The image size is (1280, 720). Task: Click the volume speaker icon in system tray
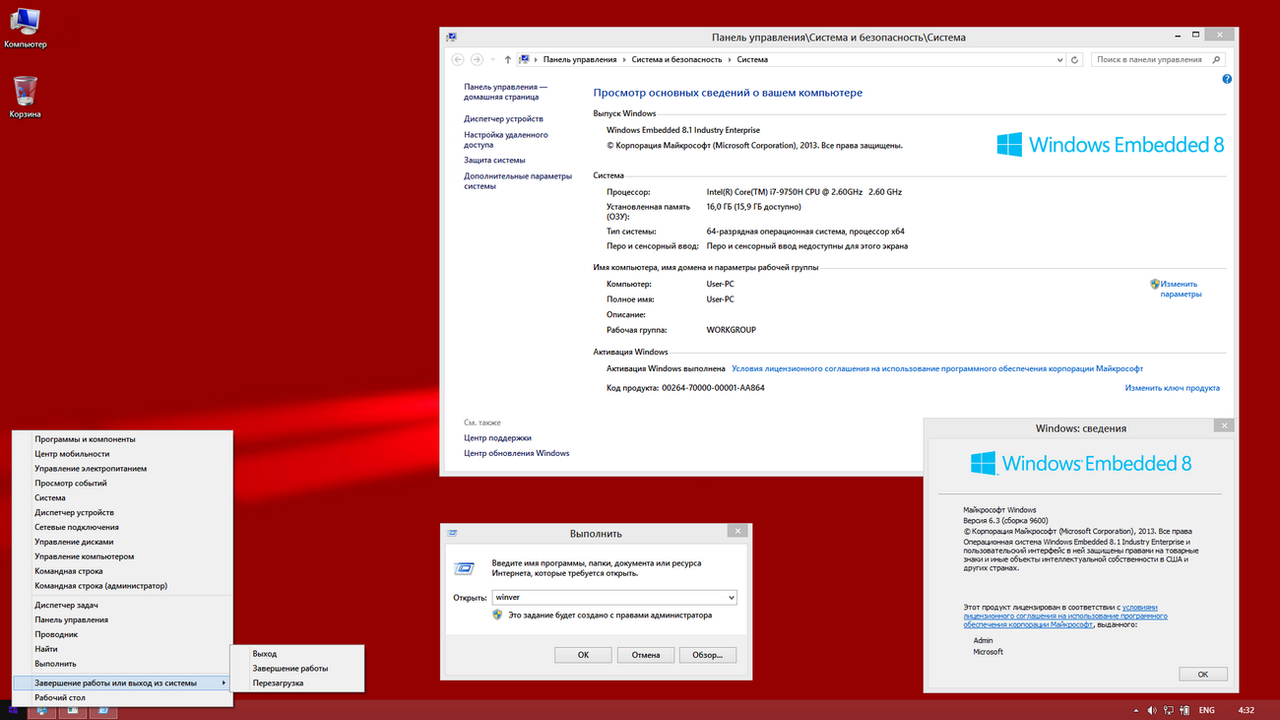pyautogui.click(x=1152, y=710)
